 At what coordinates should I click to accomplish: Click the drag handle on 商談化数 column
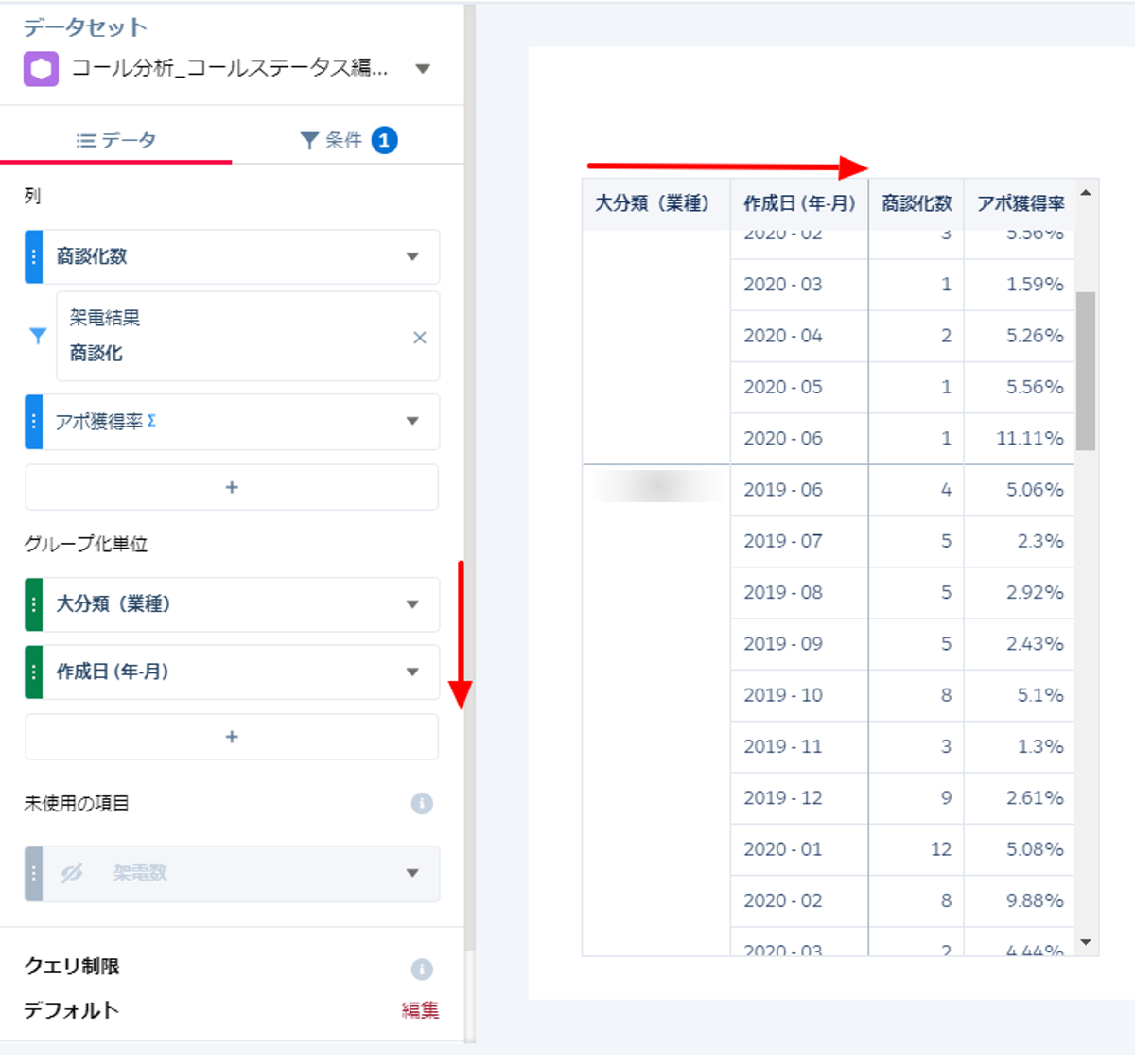click(34, 256)
